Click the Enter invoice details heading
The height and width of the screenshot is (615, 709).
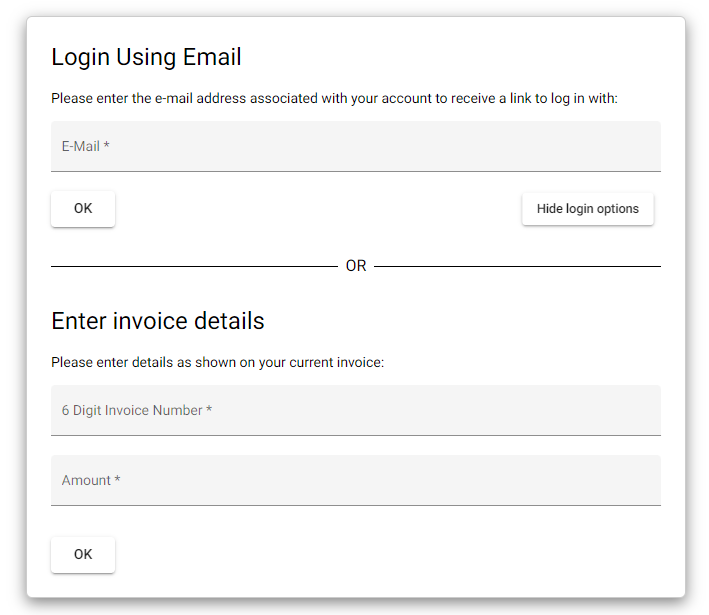158,321
